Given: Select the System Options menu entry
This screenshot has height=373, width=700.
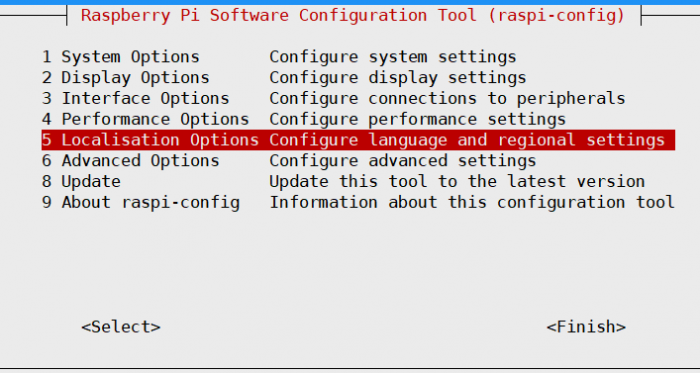Looking at the screenshot, I should click(x=121, y=57).
